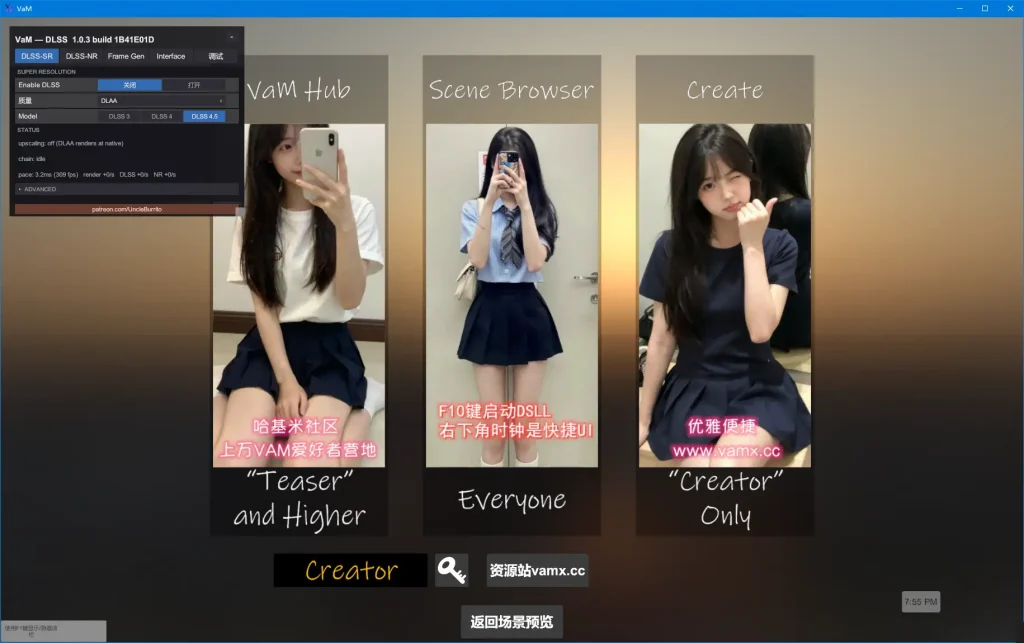Open the VaM Hub panel
Image resolution: width=1024 pixels, height=643 pixels.
pyautogui.click(x=299, y=295)
